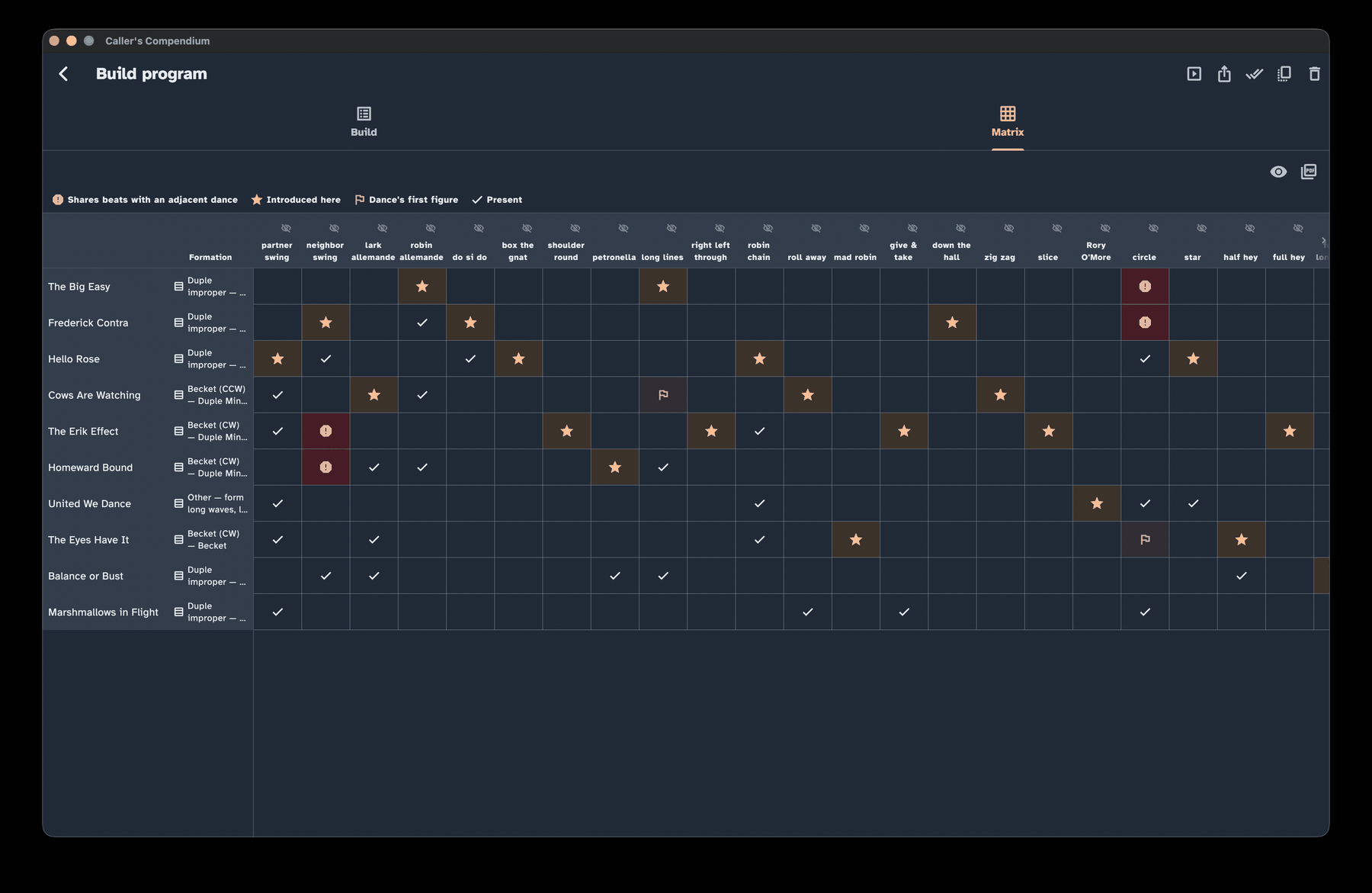Viewport: 1372px width, 893px height.
Task: Click the Rory O'More column header
Action: click(1096, 252)
